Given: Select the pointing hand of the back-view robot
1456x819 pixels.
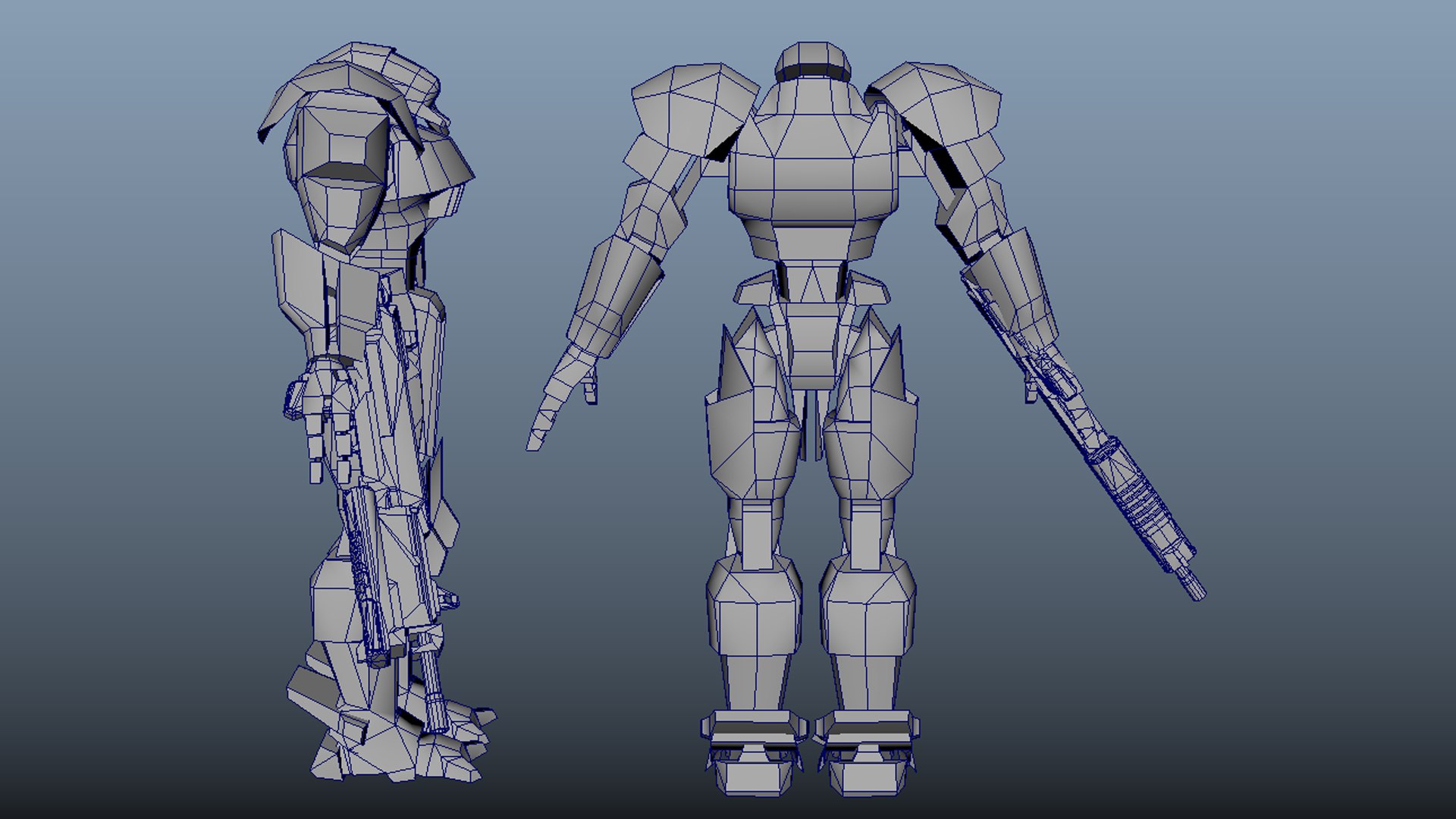Looking at the screenshot, I should 561,396.
